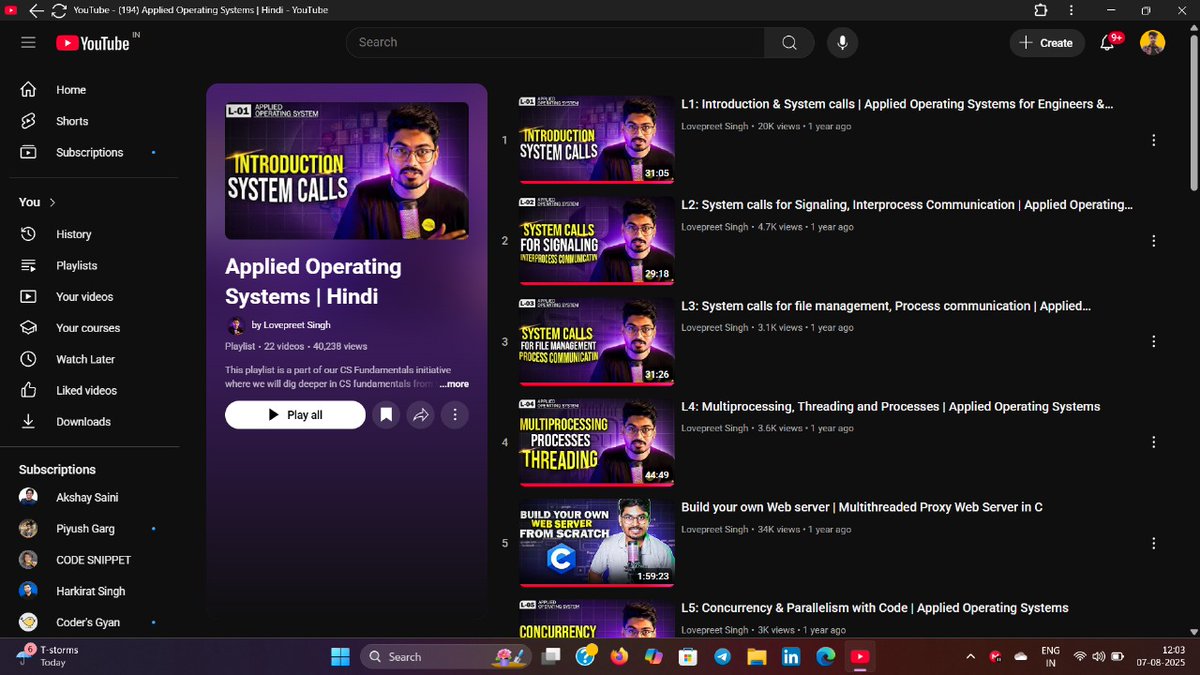Screen dimensions: 1200x675
Task: Open Microsoft Edge from the taskbar
Action: pos(825,657)
